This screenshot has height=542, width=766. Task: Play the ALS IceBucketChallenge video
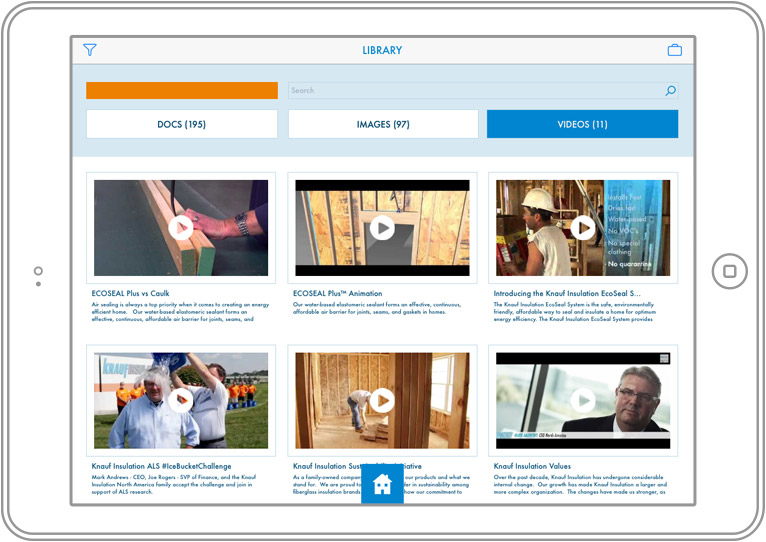(181, 400)
